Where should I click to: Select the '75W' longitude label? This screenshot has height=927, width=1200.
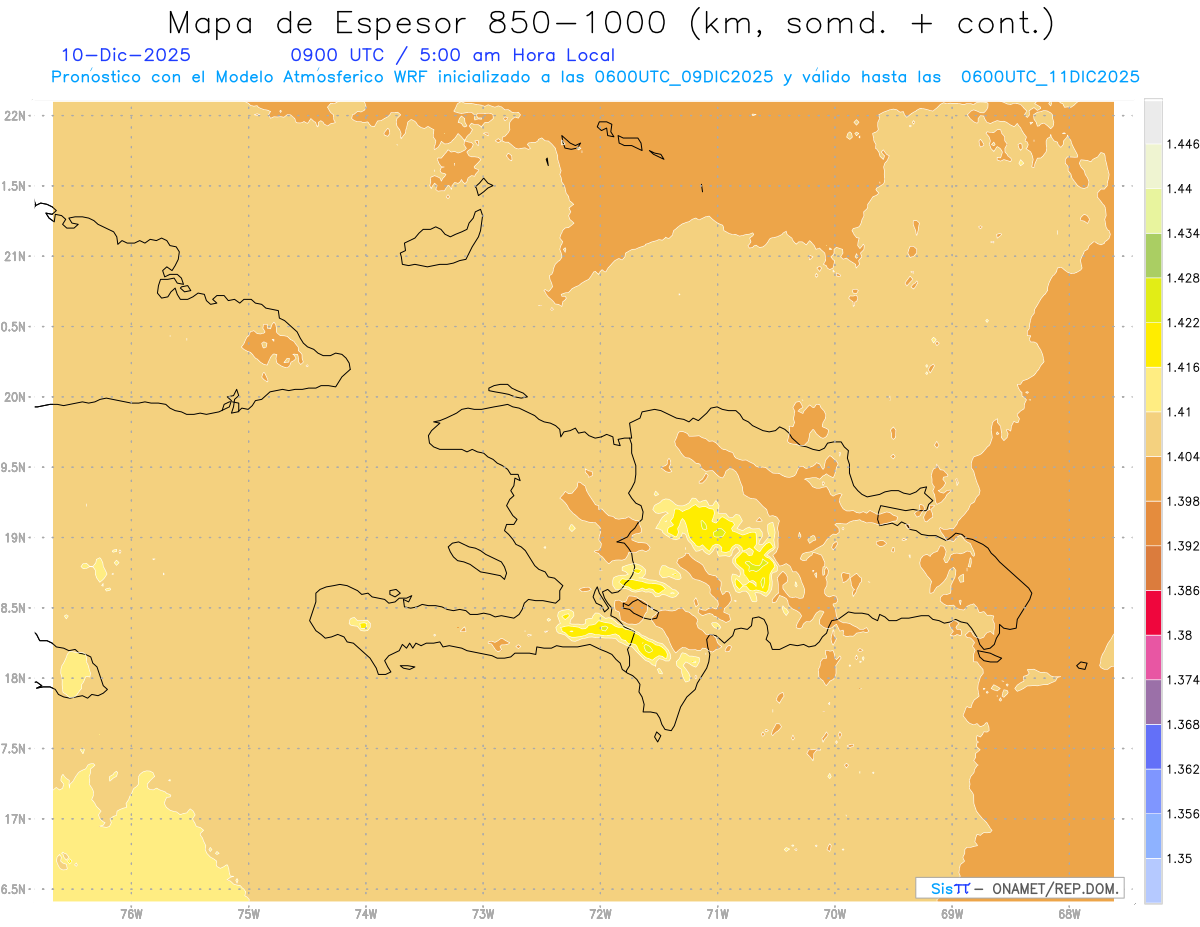click(248, 914)
